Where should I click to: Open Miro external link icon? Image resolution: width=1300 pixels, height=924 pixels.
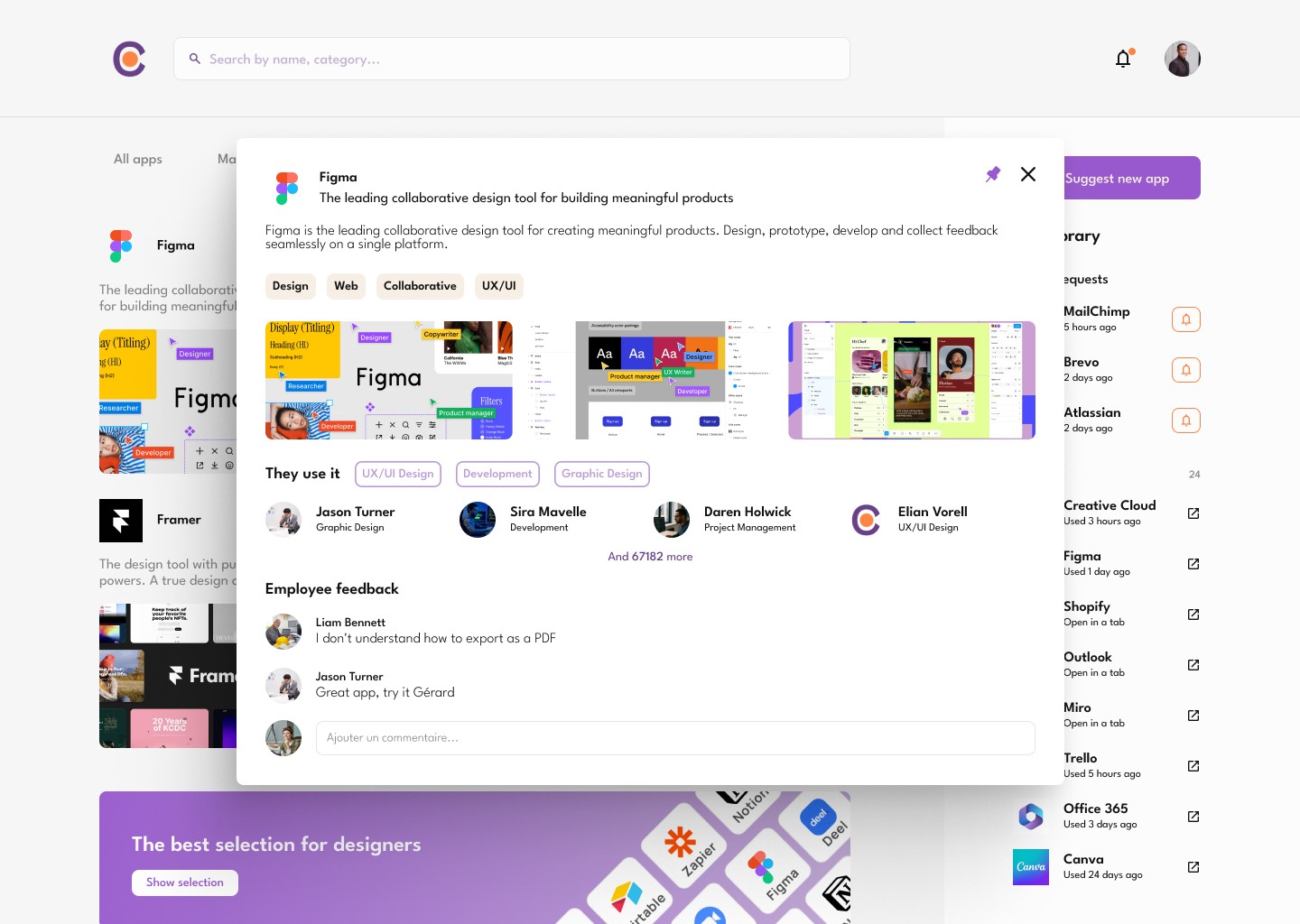[1193, 716]
